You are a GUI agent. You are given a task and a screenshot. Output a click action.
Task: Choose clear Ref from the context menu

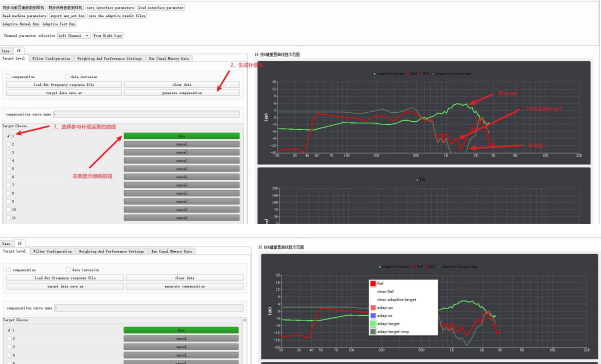[385, 292]
